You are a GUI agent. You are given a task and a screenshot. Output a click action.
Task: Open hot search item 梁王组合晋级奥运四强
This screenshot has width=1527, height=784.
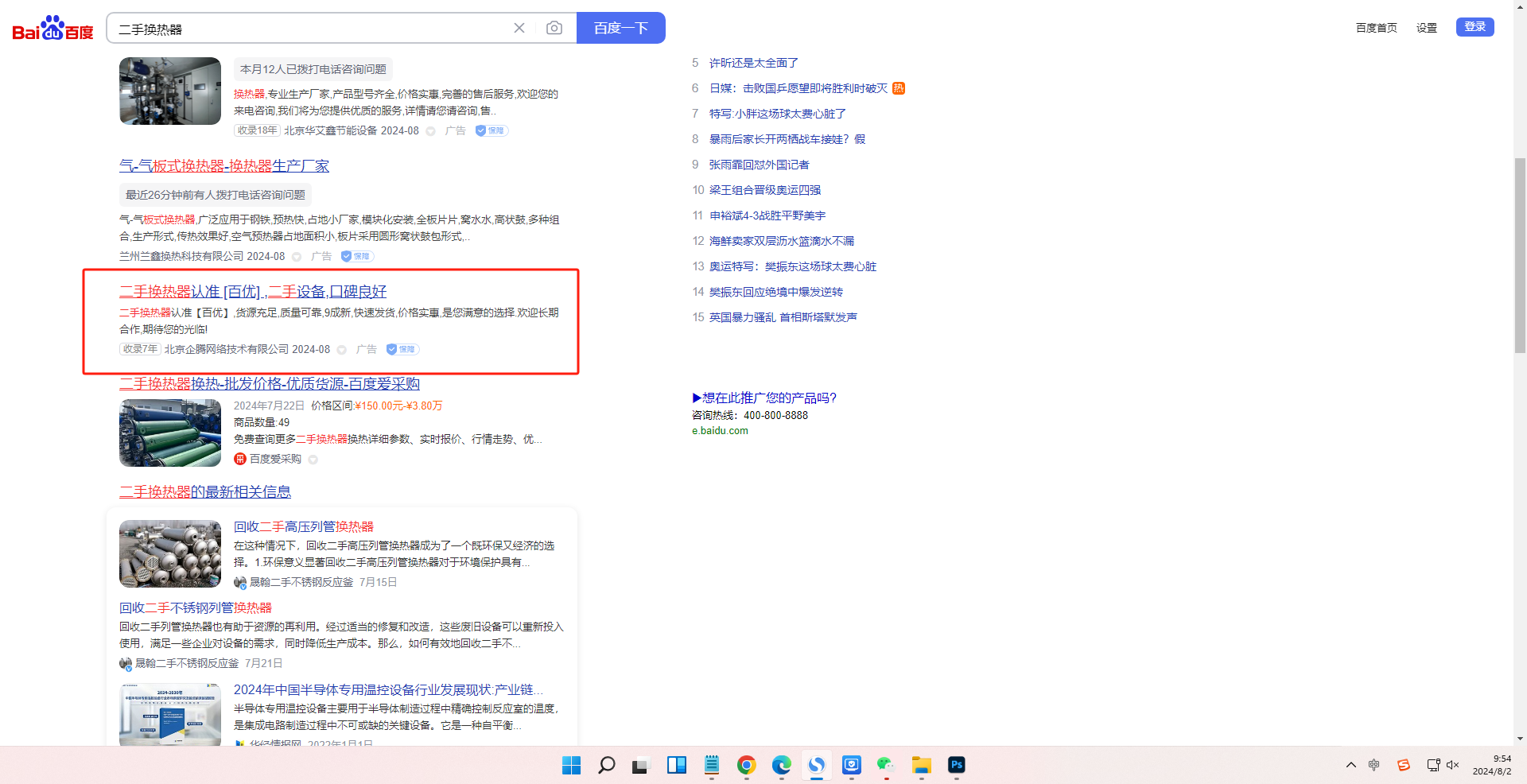764,190
